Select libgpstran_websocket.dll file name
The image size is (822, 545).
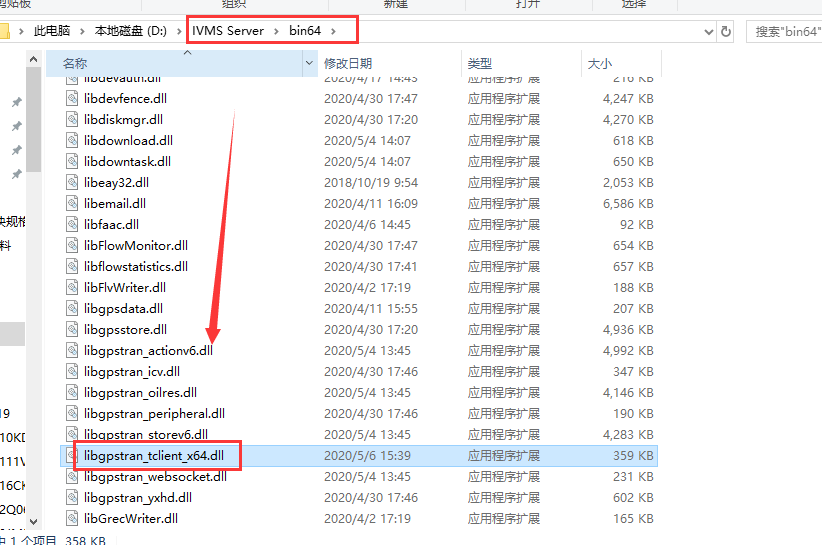155,476
